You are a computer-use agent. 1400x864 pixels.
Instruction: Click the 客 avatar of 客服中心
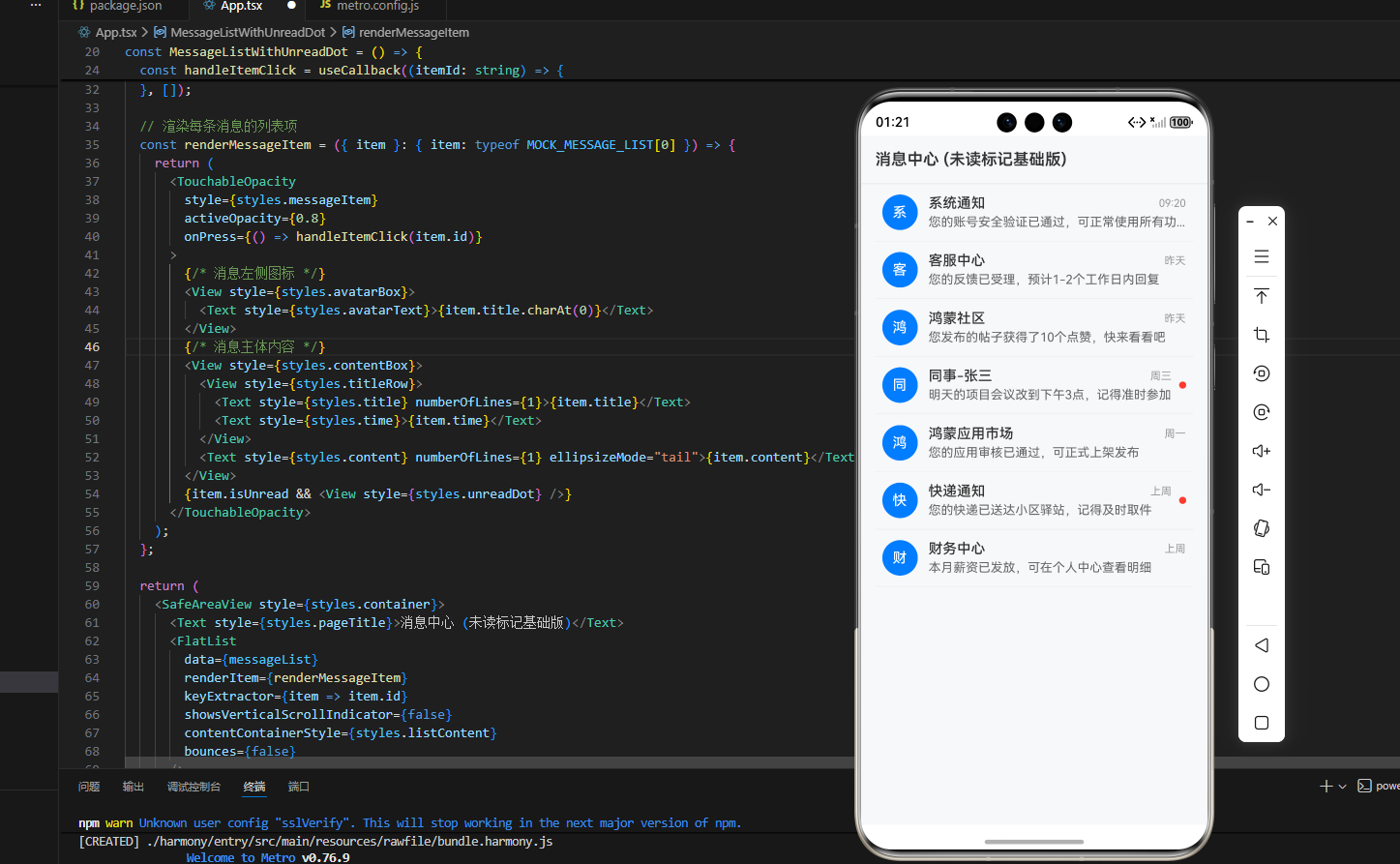tap(900, 270)
